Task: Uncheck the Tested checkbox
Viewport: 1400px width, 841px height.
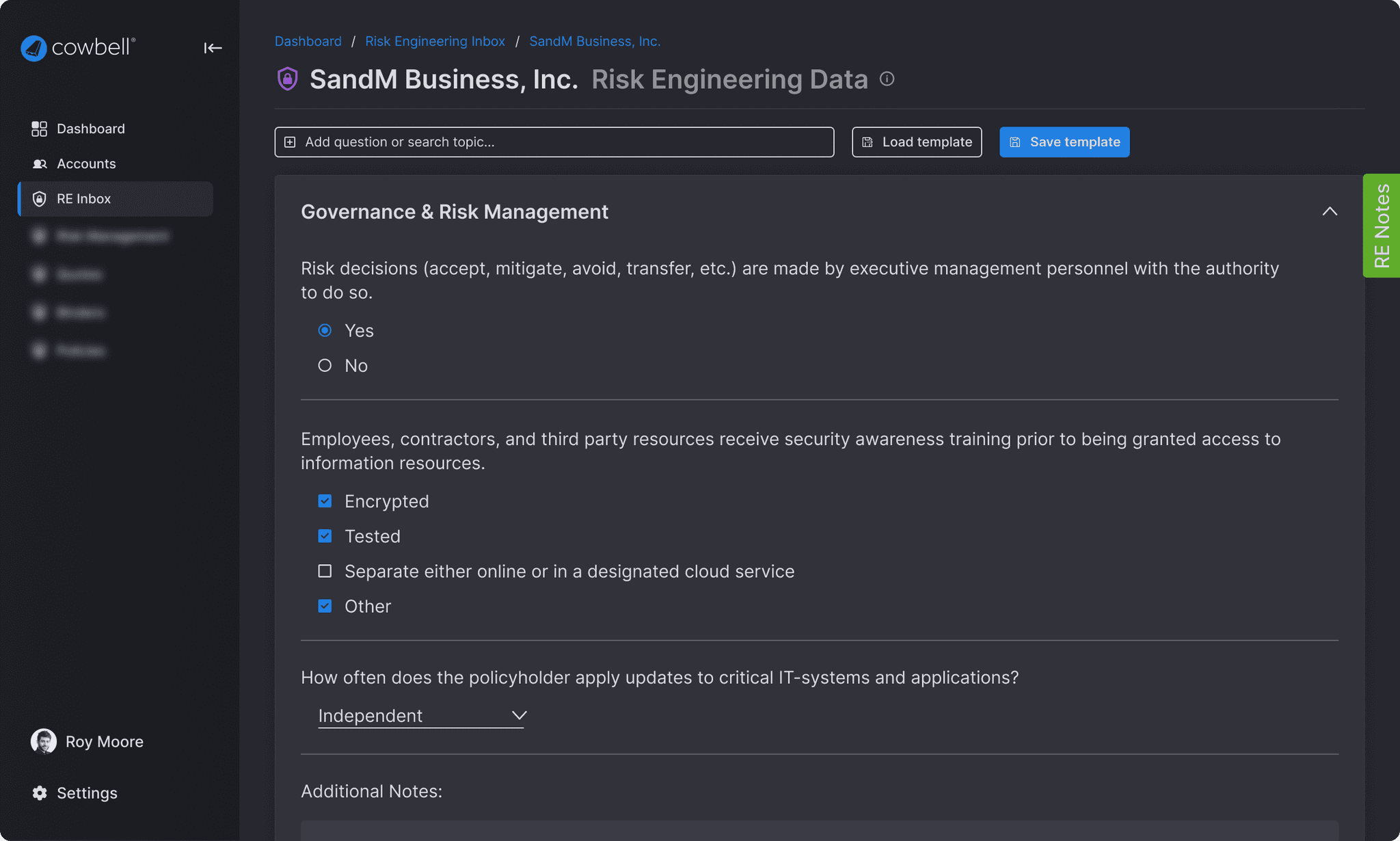Action: (x=325, y=536)
